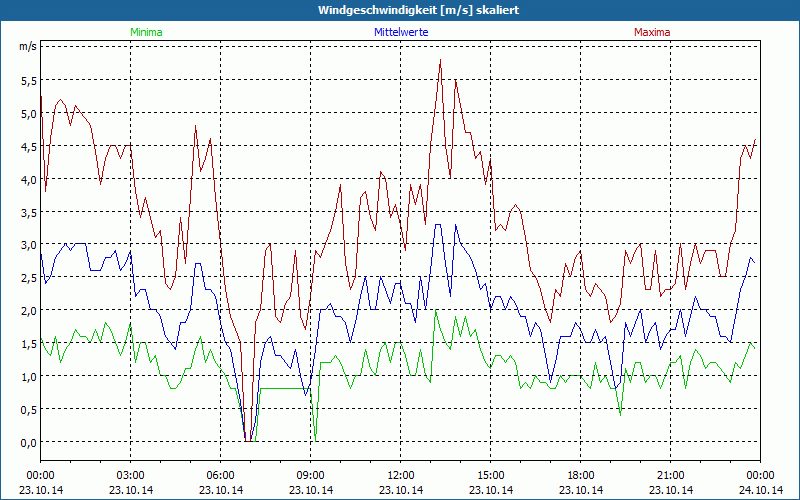Click the '15:00' time axis label
This screenshot has height=500, width=800.
click(491, 476)
